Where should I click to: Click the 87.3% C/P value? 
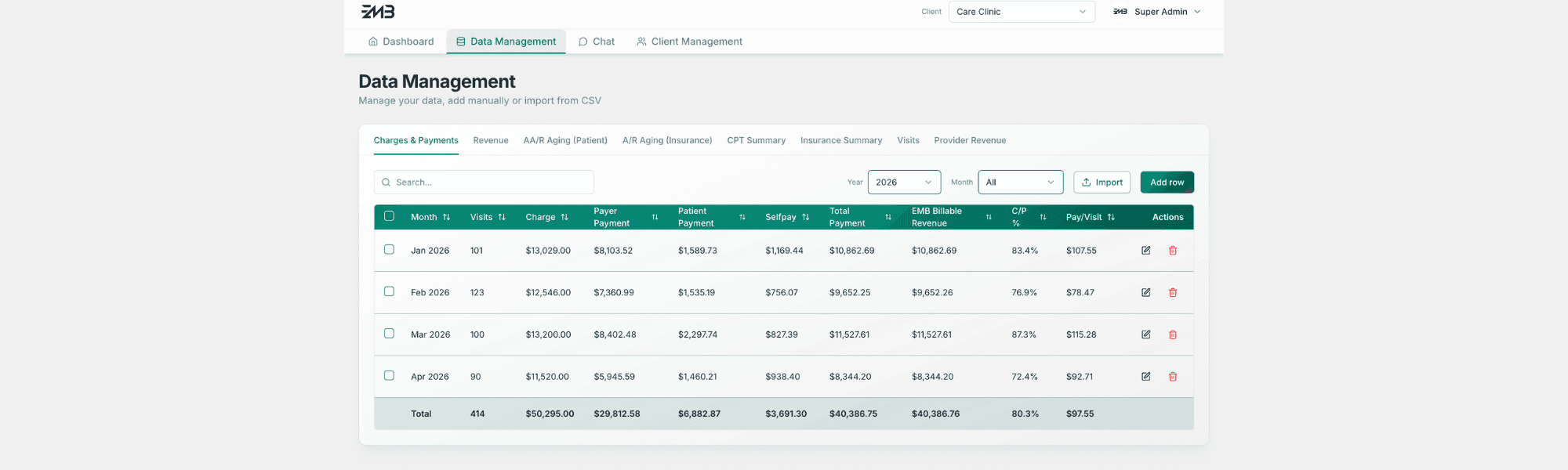(1024, 334)
